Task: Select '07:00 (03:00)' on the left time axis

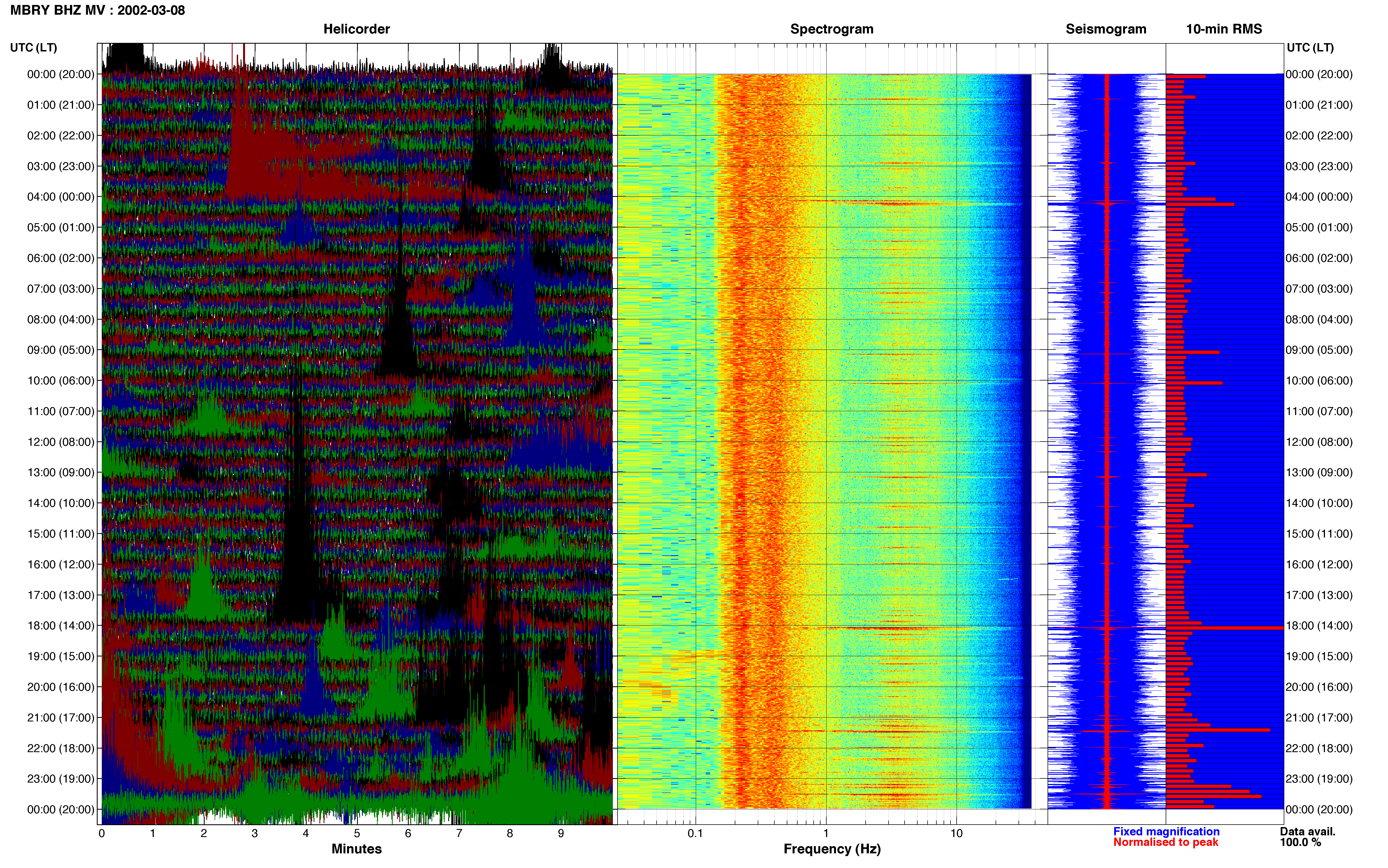Action: 61,289
